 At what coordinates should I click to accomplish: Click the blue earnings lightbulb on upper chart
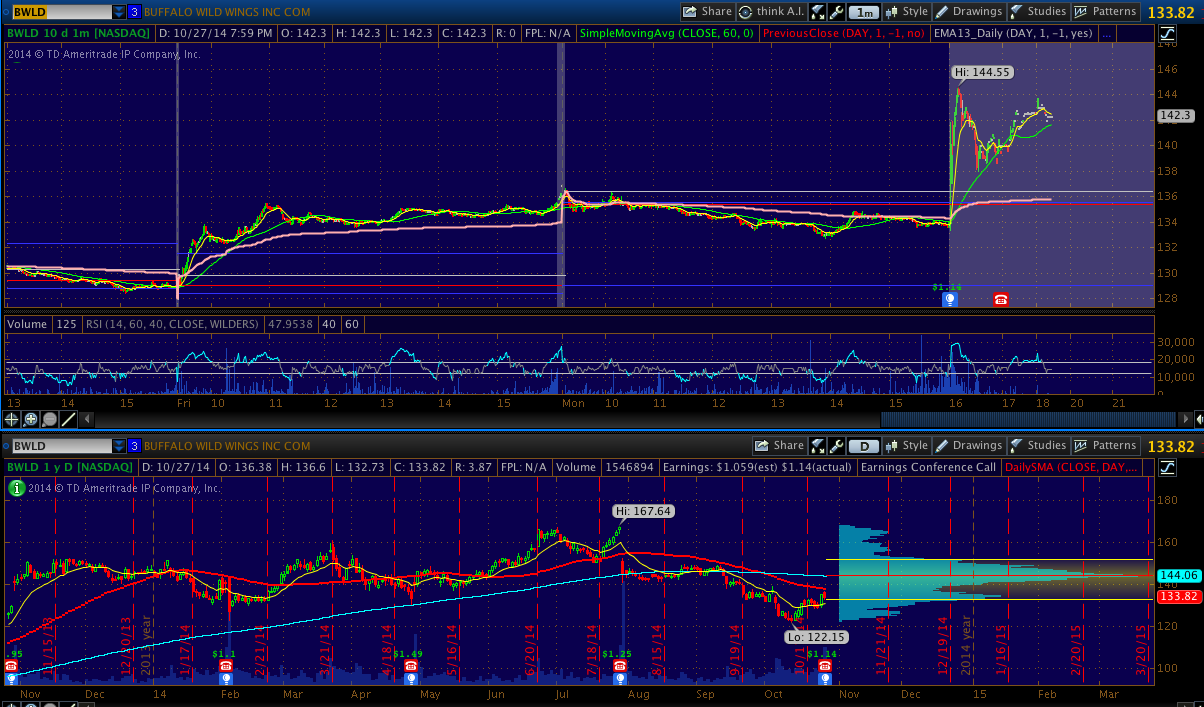click(950, 299)
